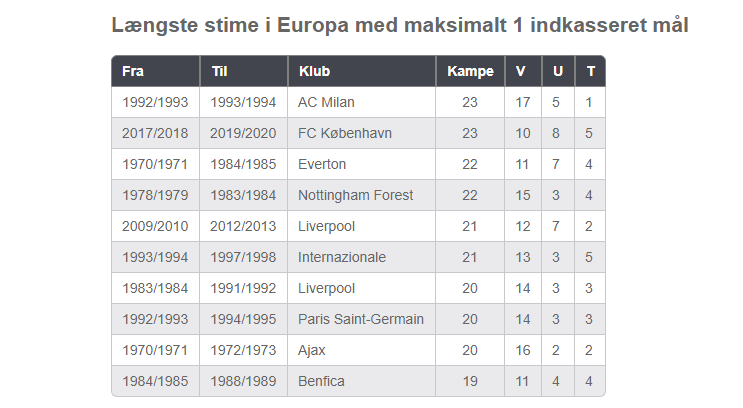Click the Kampe column header

[470, 72]
